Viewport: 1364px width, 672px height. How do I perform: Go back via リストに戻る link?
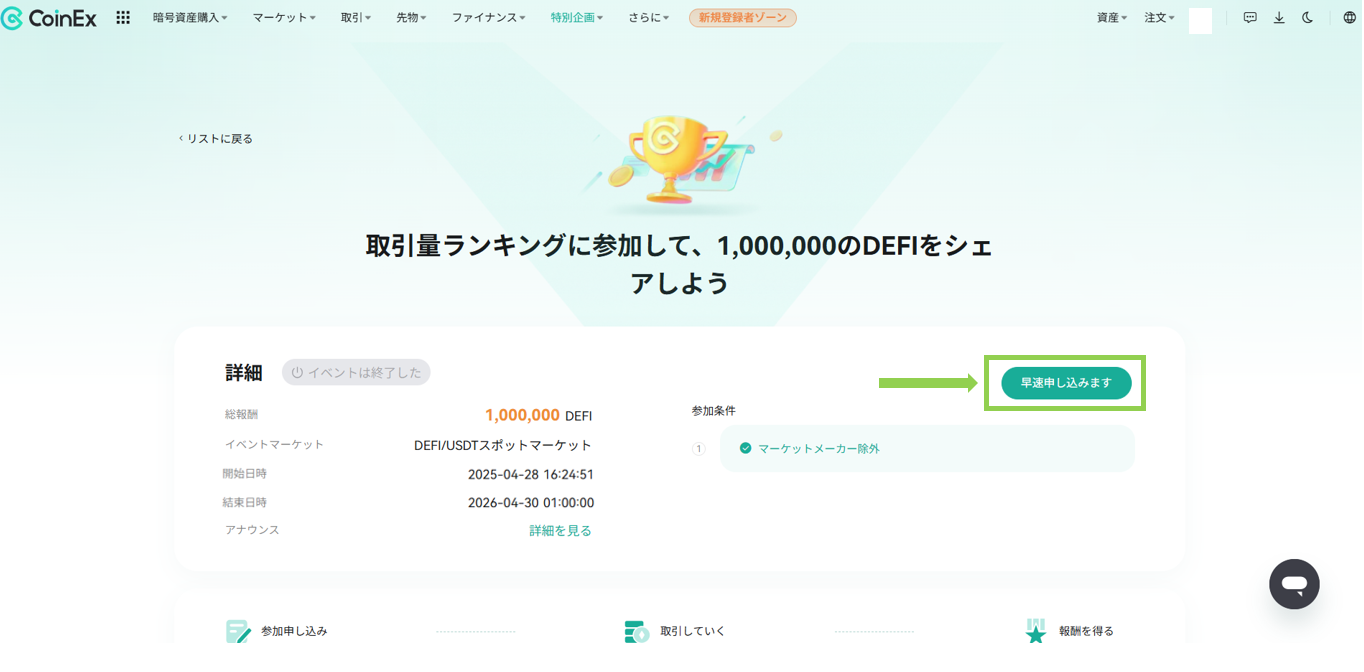click(216, 139)
